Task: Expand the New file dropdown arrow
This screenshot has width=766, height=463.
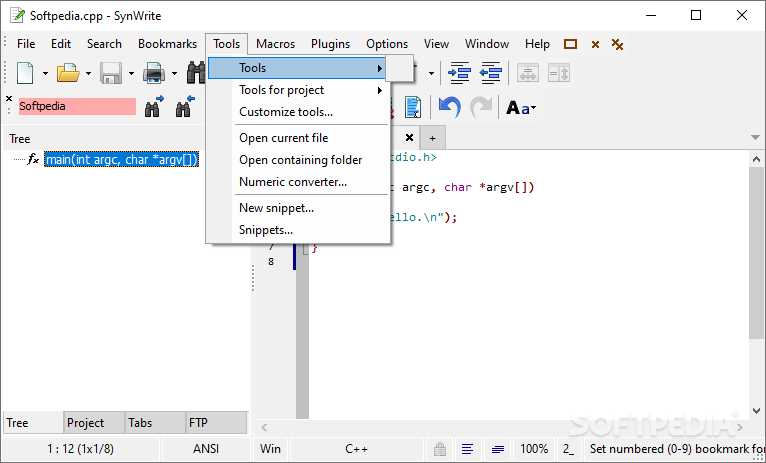Action: point(45,74)
